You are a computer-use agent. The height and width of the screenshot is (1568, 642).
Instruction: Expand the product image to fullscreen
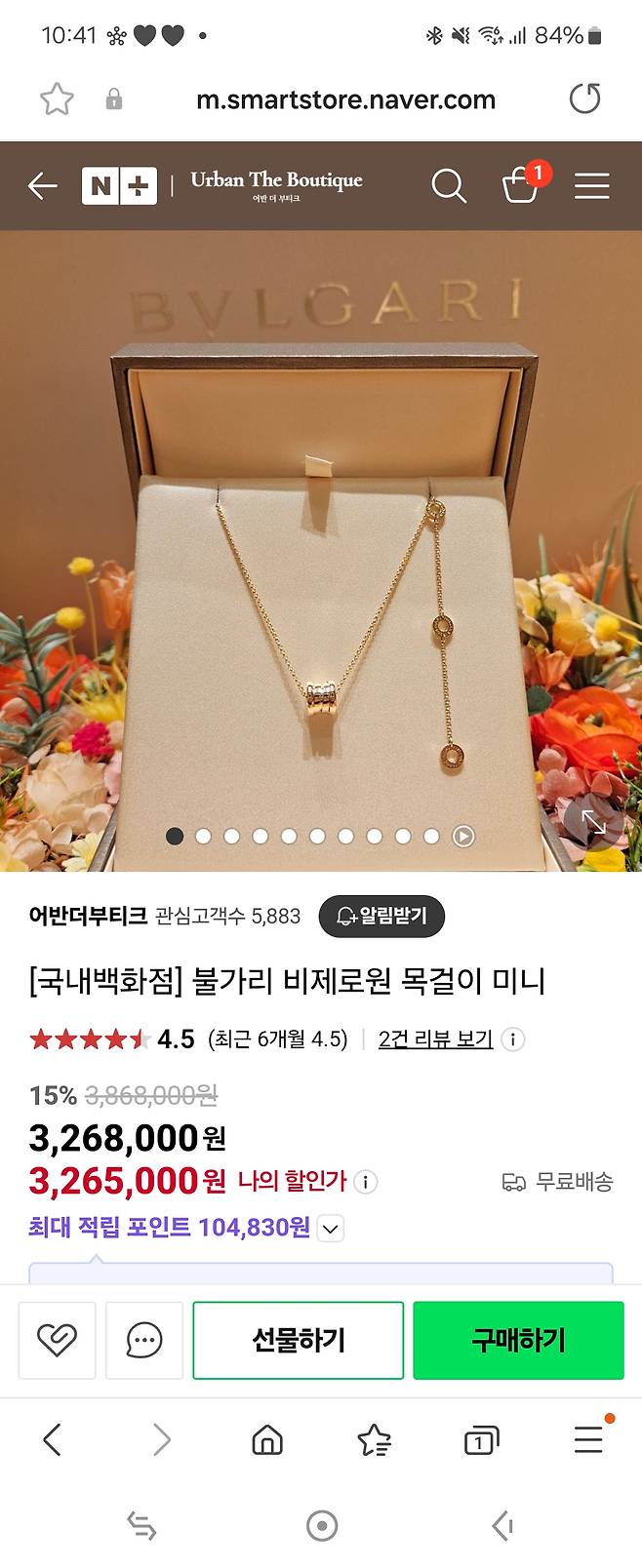[594, 822]
